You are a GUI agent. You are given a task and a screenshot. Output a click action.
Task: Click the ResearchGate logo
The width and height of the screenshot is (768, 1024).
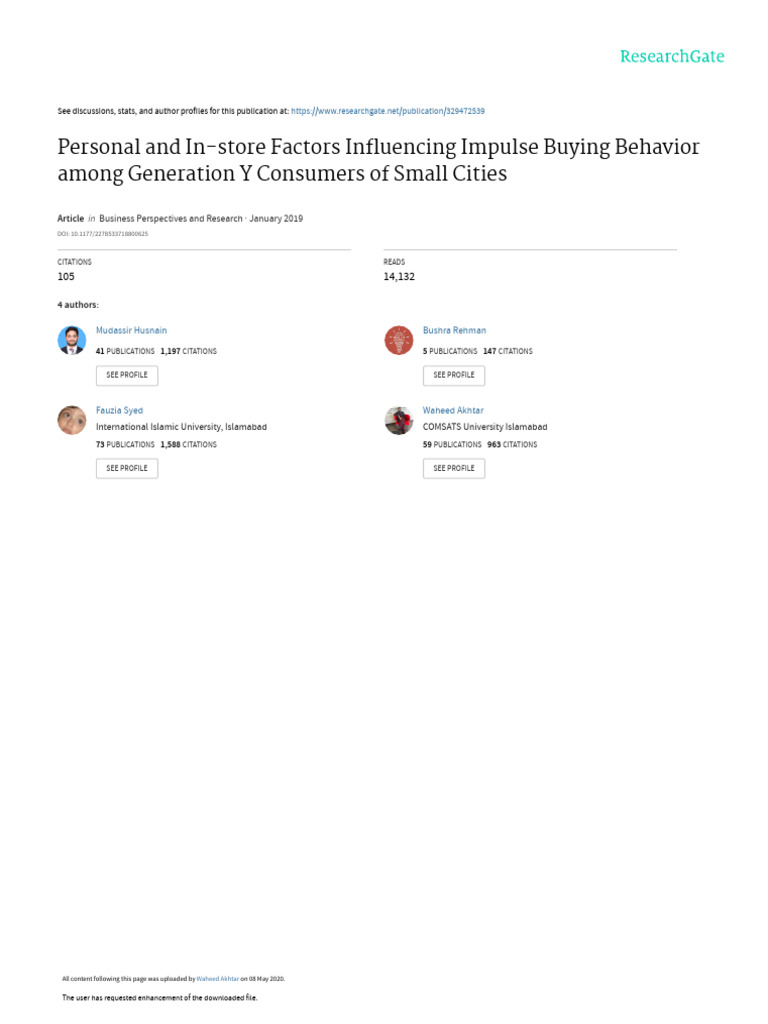click(x=671, y=57)
